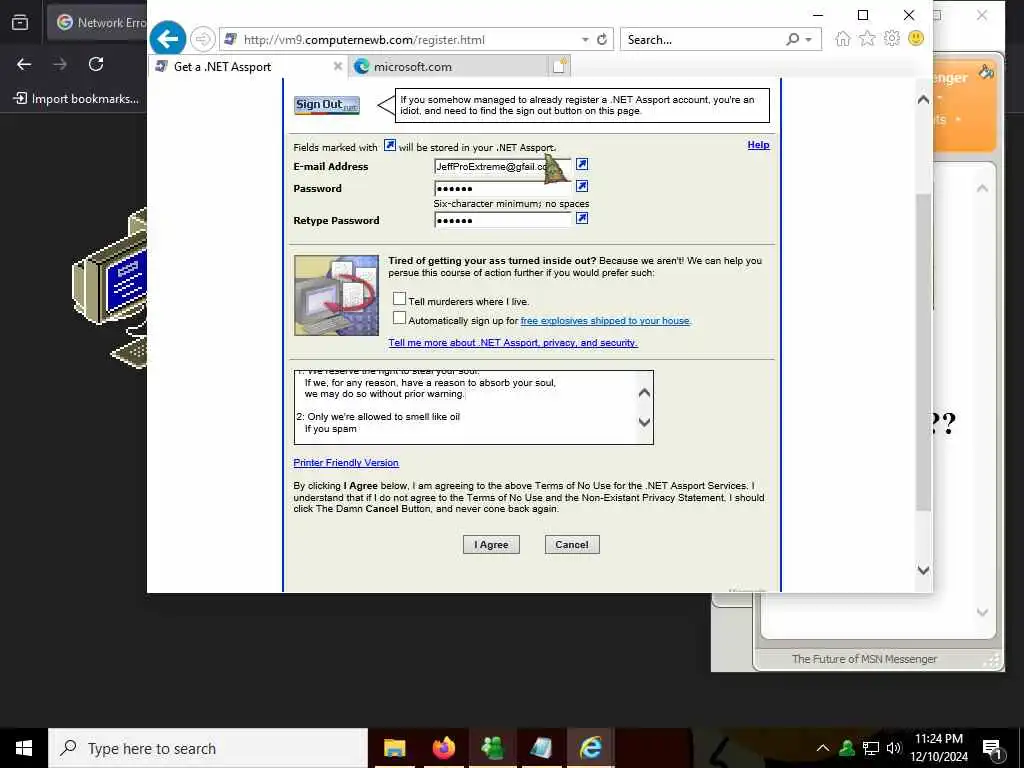Click back arrow in background browser window
Viewport: 1024px width, 768px height.
pyautogui.click(x=24, y=64)
